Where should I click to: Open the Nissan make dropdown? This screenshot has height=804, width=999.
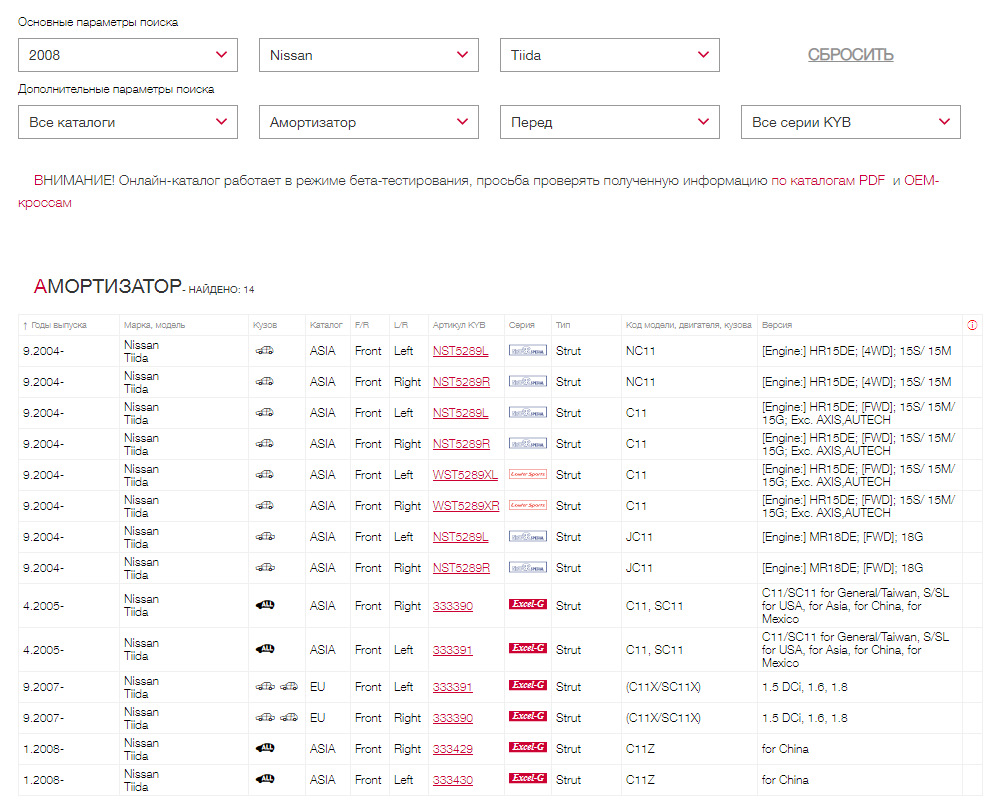369,55
